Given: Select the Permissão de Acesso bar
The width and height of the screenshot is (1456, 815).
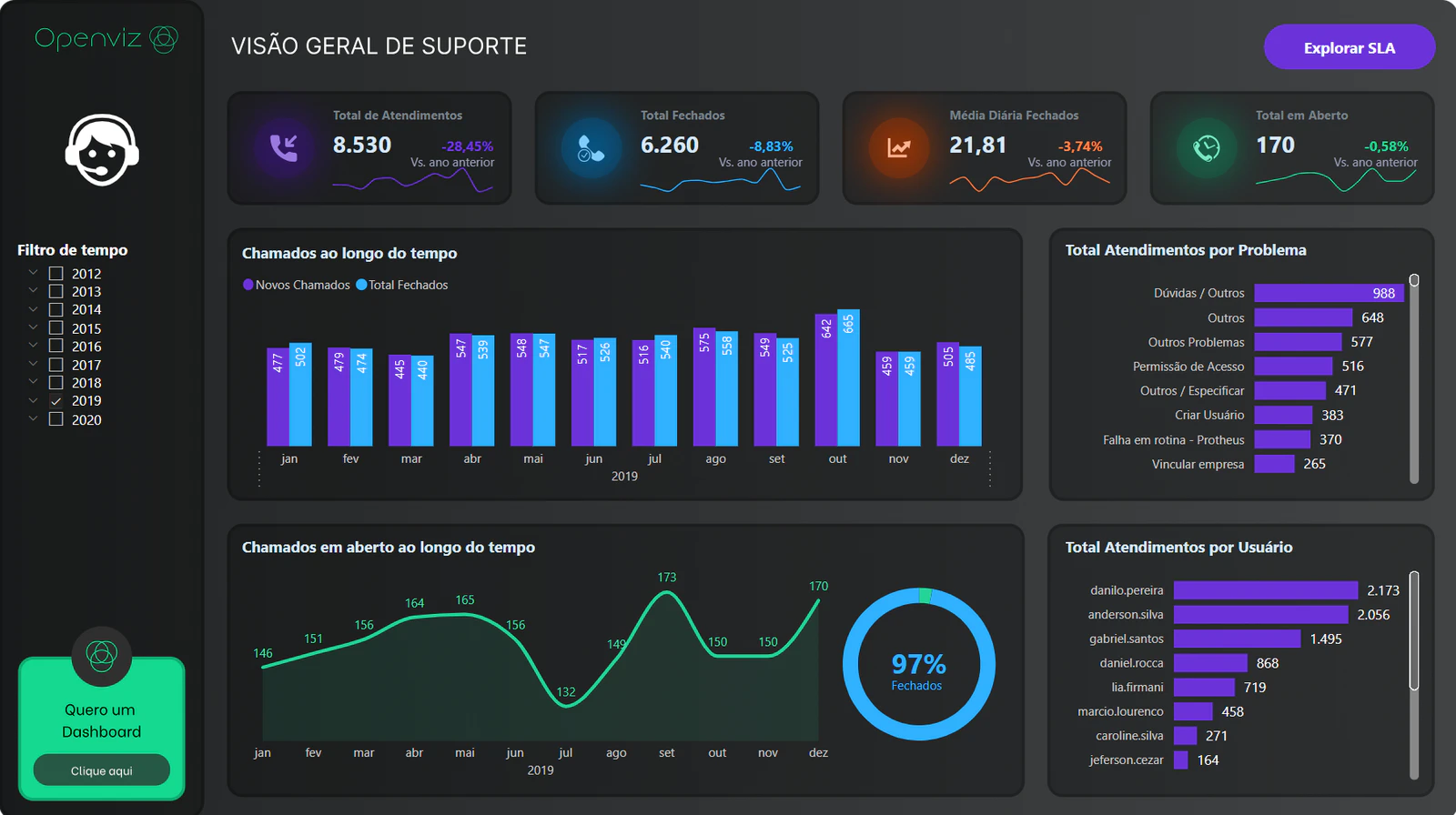Looking at the screenshot, I should coord(1294,366).
